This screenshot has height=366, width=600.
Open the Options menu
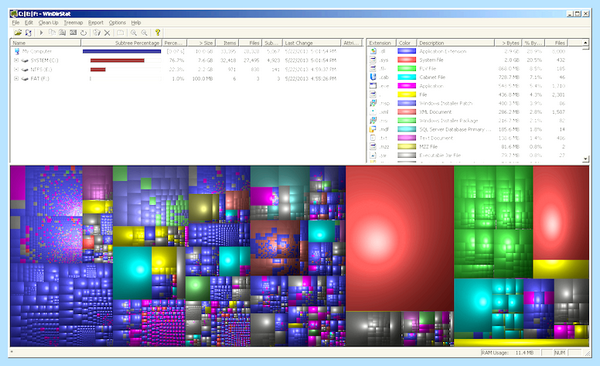coord(117,23)
